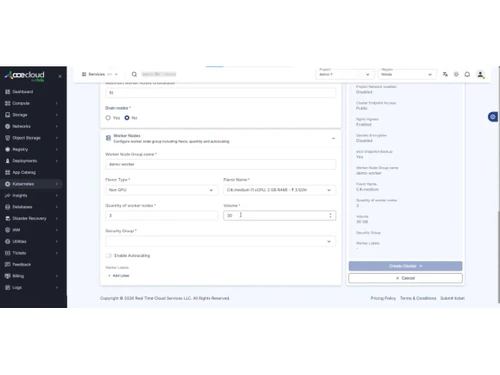Screen dimensions: 500x375
Task: Expand the Kubernetes submenu arrow
Action: 57,184
